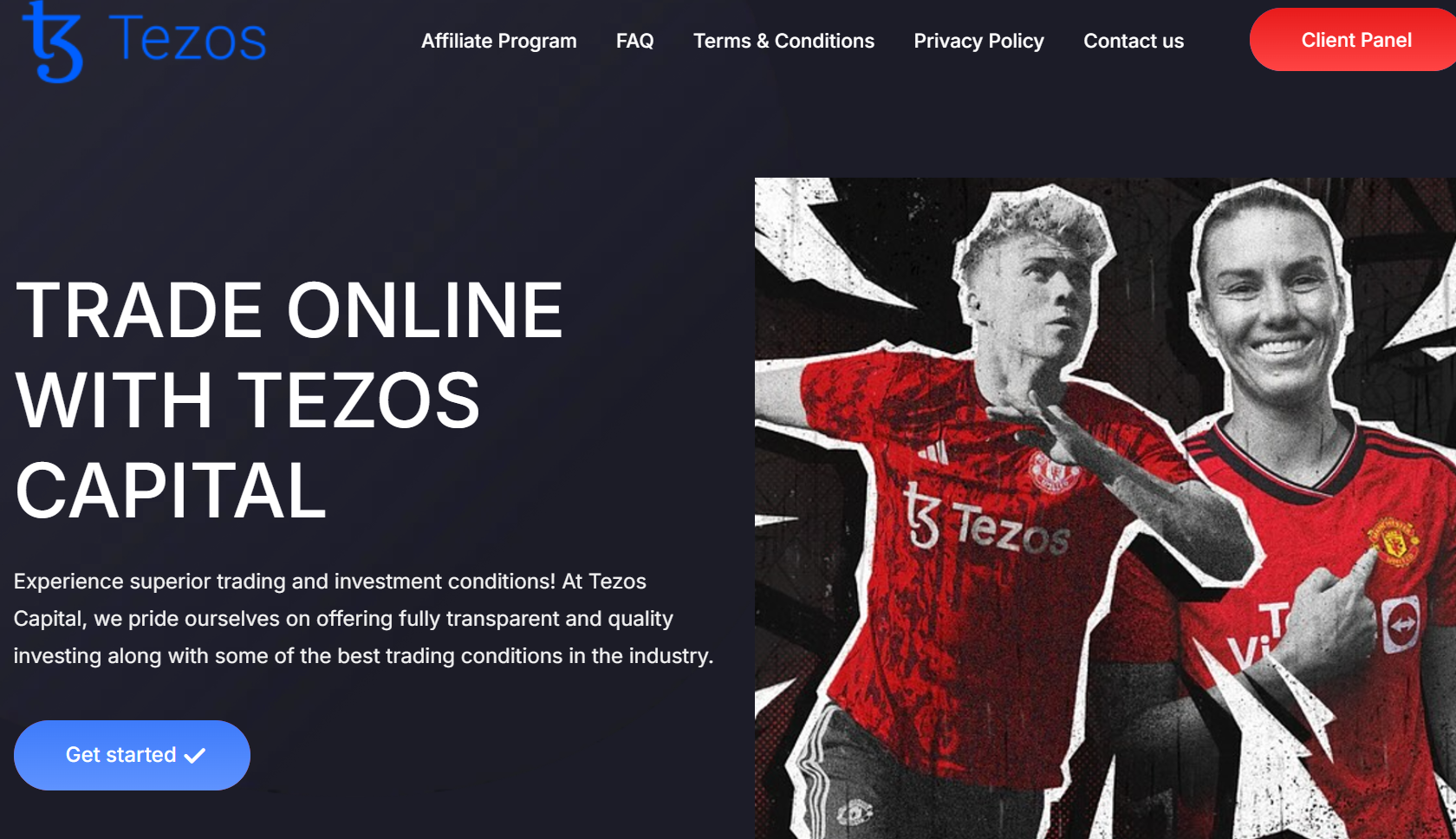Click the TeamViewer sponsor icon on jersey

1401,622
